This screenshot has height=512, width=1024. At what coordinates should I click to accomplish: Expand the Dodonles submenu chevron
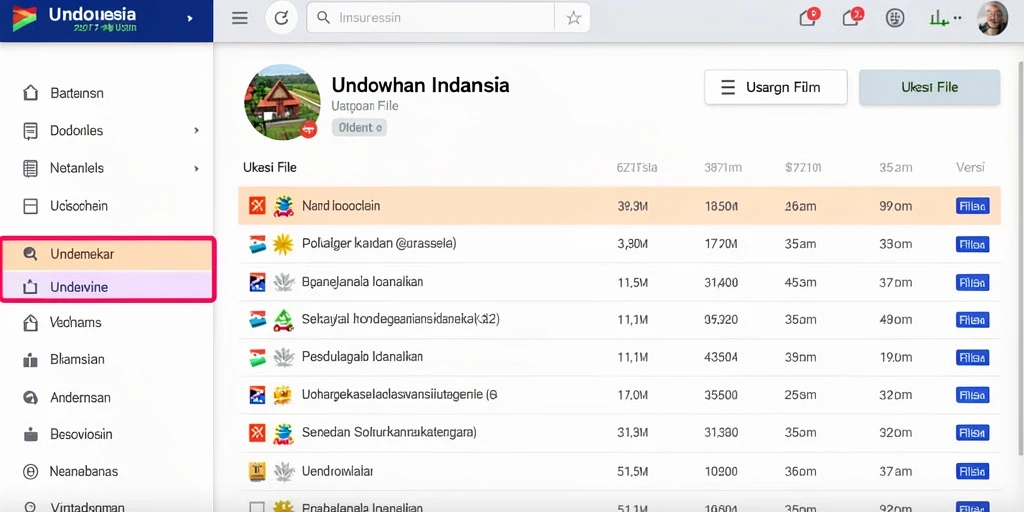(196, 131)
